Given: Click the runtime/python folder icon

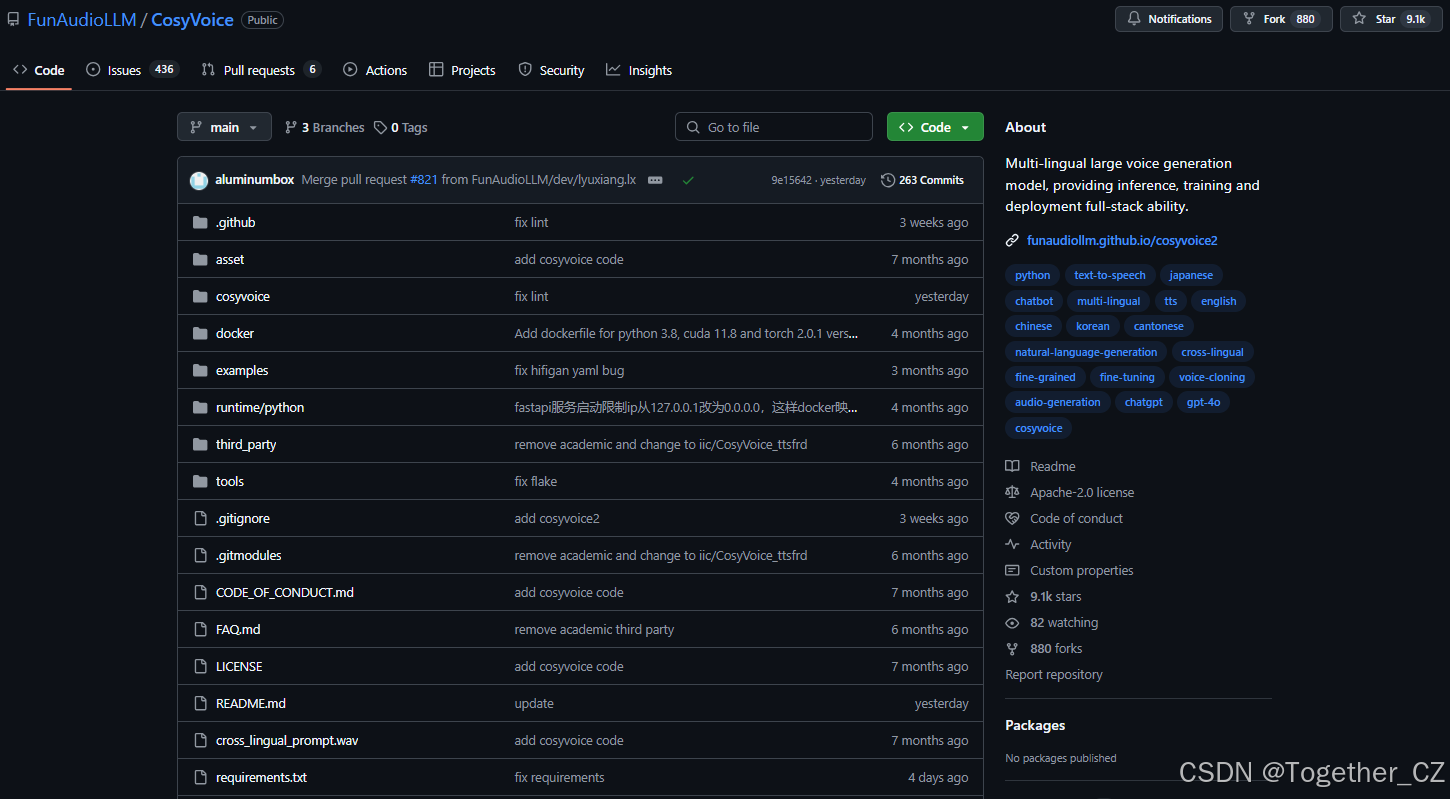Looking at the screenshot, I should [x=199, y=407].
